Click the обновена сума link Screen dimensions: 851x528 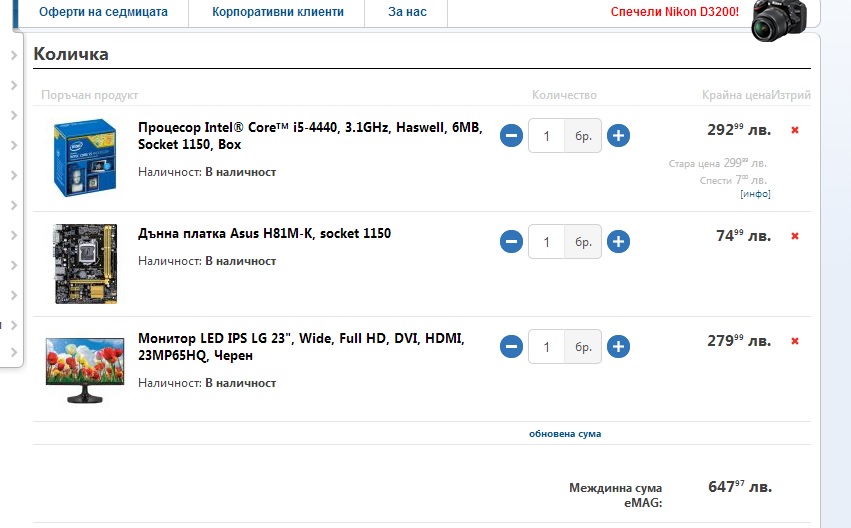(x=565, y=434)
